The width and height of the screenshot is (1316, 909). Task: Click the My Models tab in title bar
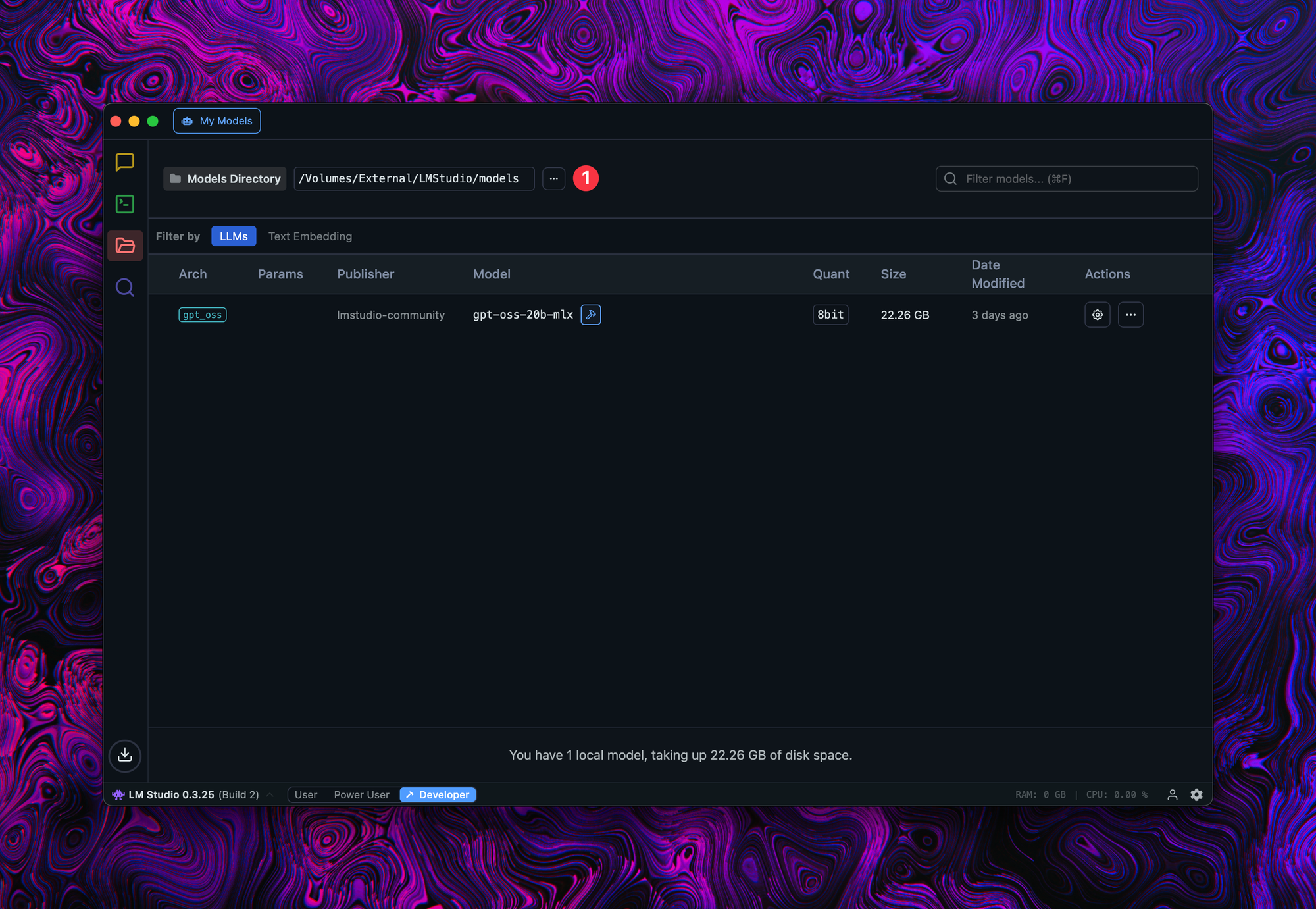[217, 121]
